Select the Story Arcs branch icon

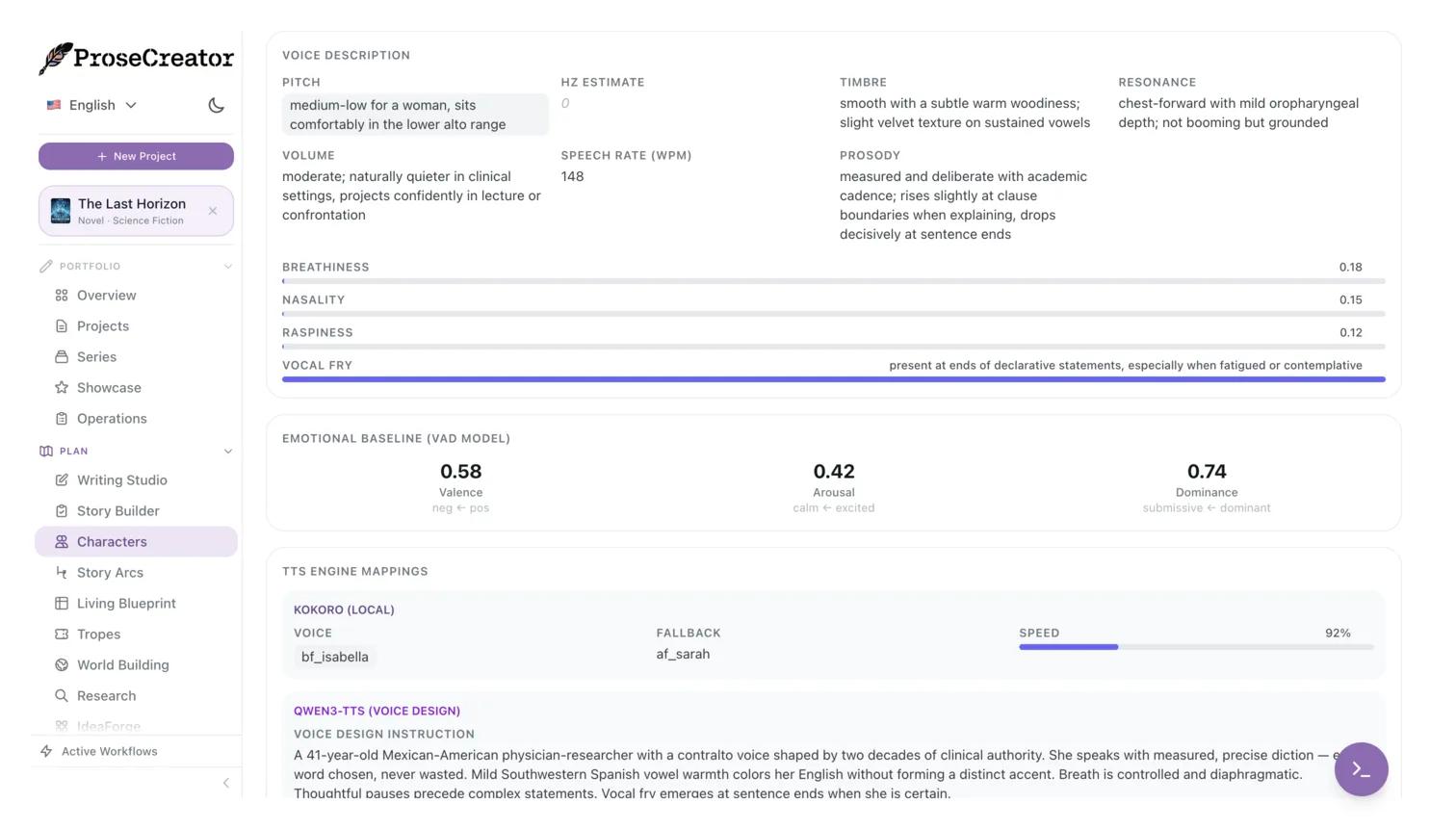tap(61, 572)
